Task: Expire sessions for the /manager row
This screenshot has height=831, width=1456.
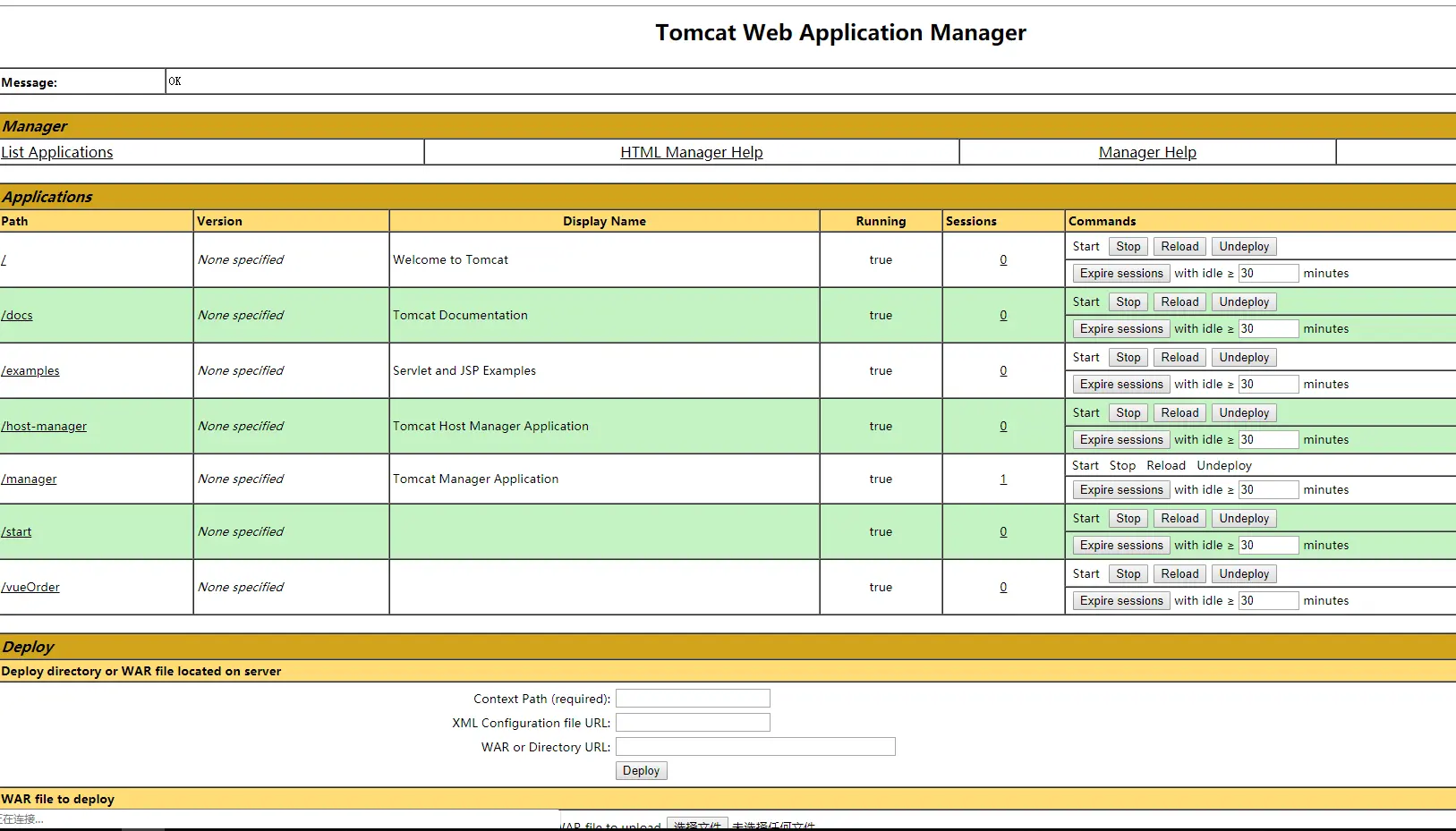Action: [1121, 490]
